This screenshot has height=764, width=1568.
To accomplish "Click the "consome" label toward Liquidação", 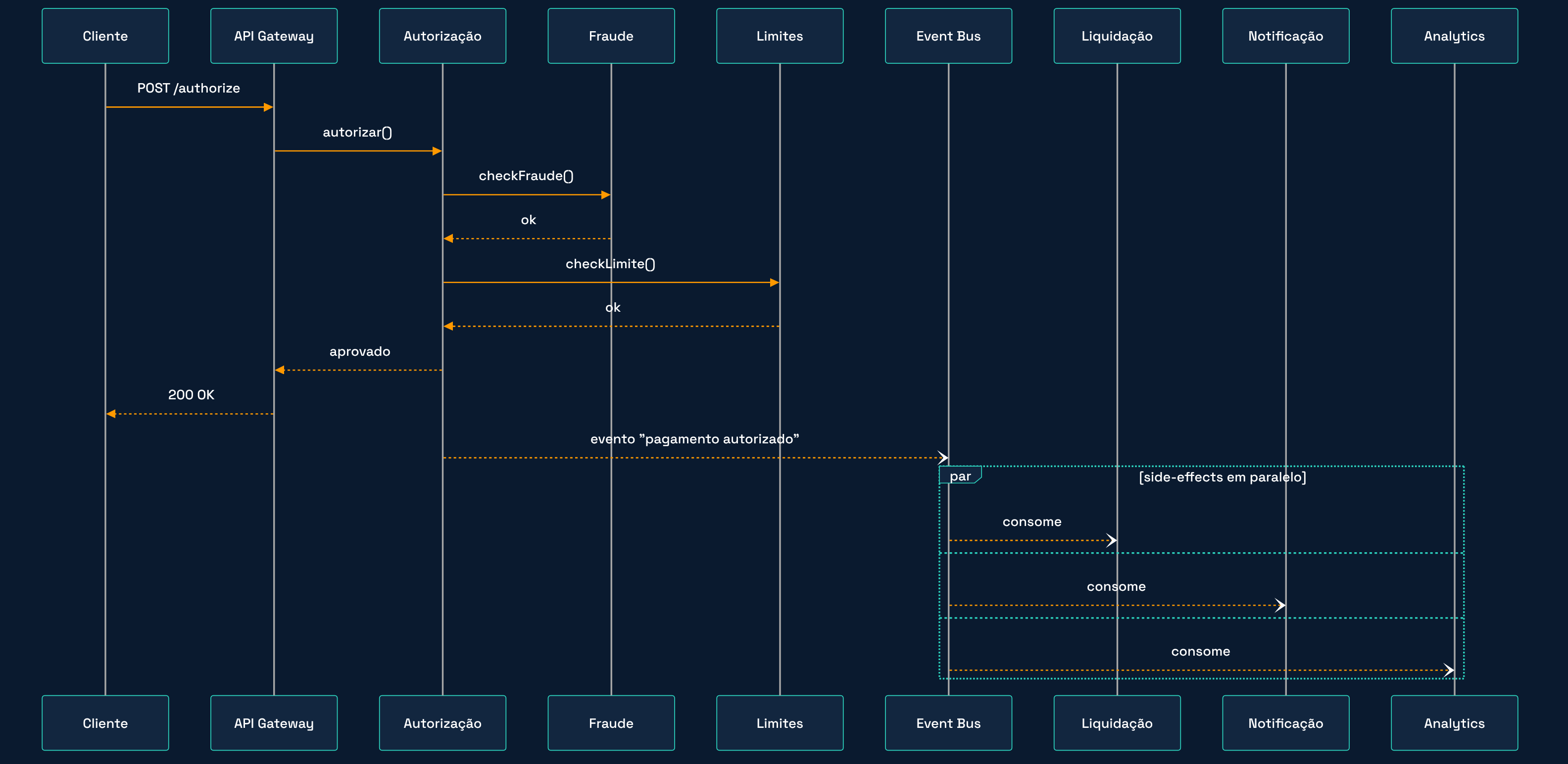I will coord(1032,522).
